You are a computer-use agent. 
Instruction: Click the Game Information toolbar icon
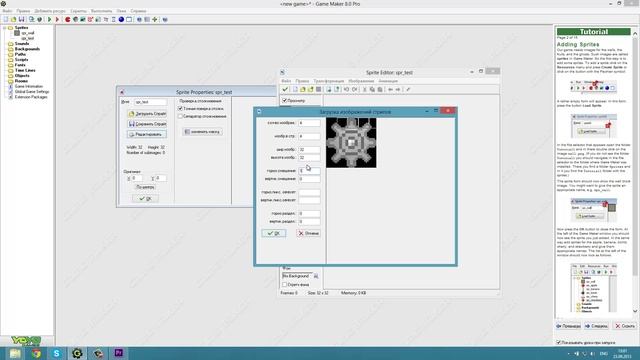tap(139, 19)
